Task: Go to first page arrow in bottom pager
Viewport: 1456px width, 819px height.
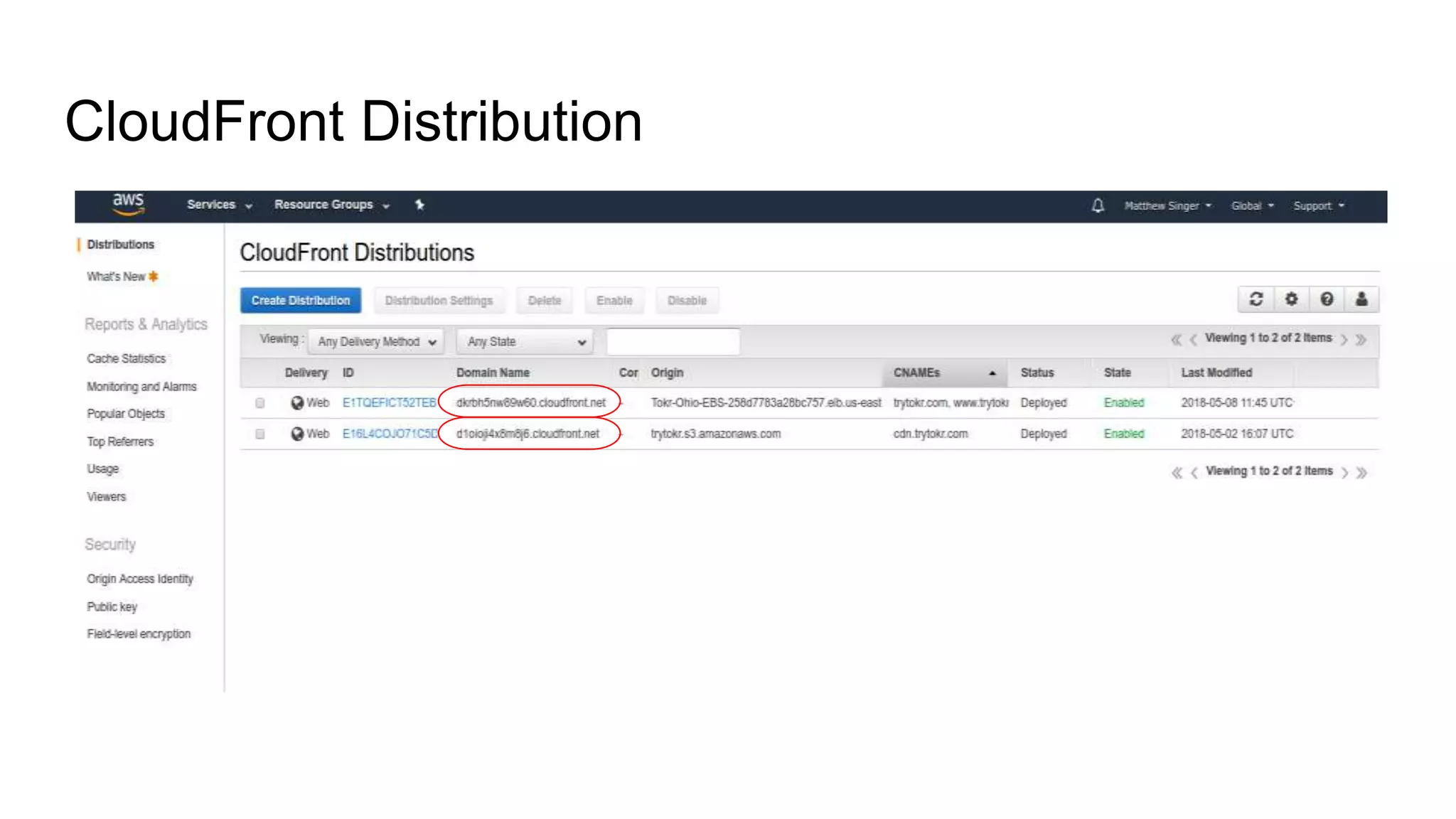Action: pos(1177,473)
